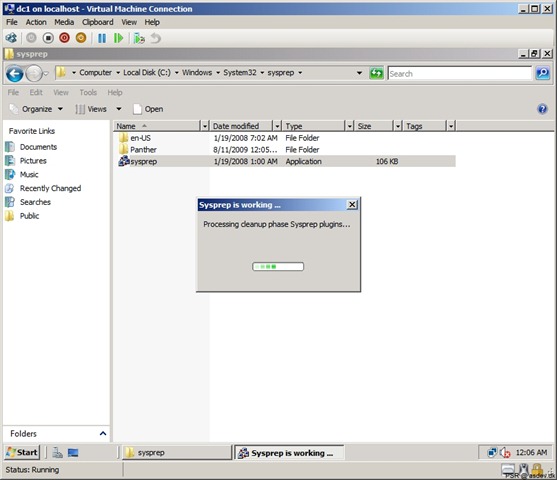557x480 pixels.
Task: Open Documents in Favorite Links
Action: 38,147
